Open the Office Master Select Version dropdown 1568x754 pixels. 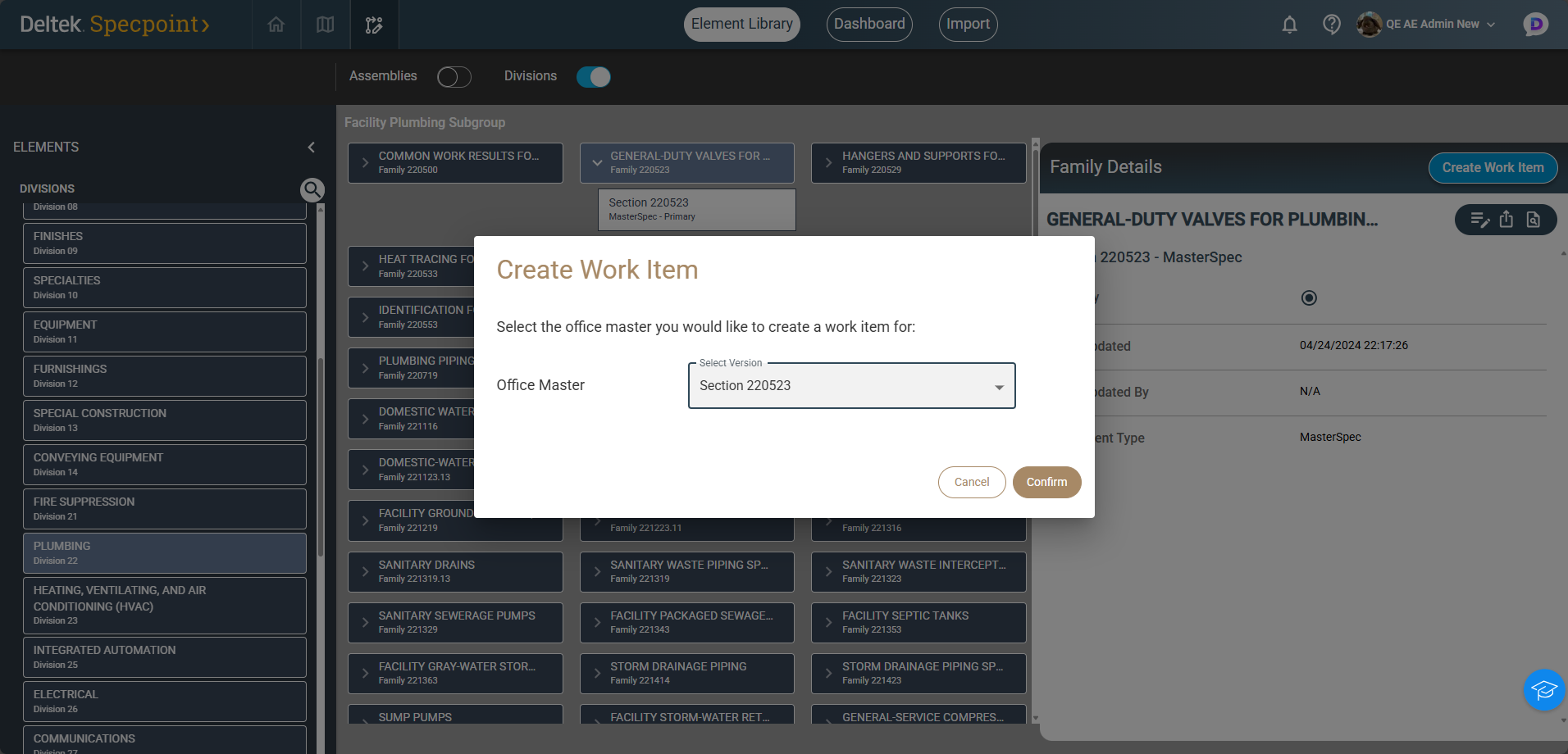click(x=851, y=386)
